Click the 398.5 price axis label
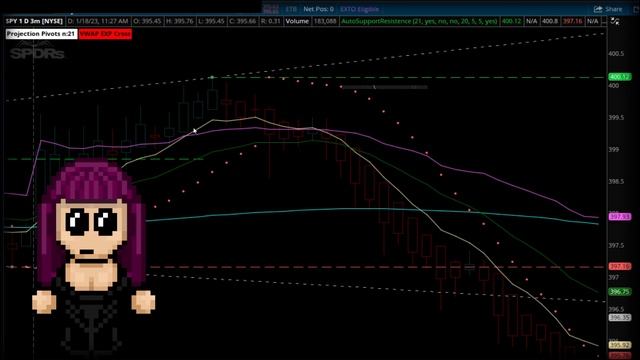This screenshot has height=360, width=640. (x=616, y=181)
